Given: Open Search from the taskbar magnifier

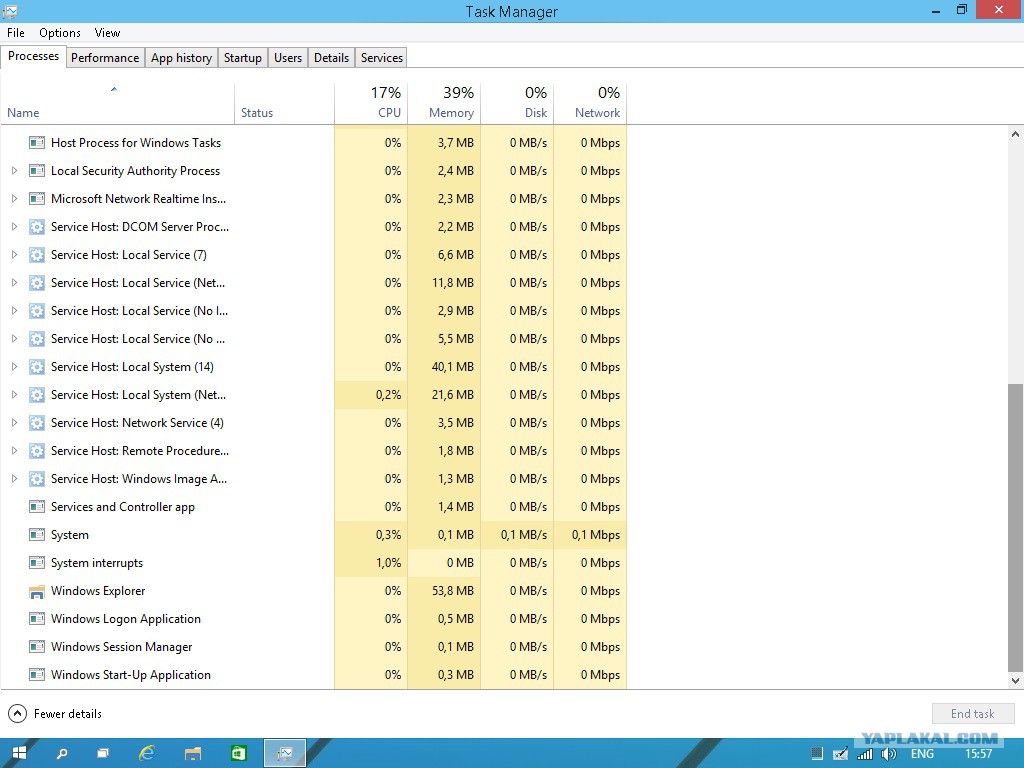Looking at the screenshot, I should [62, 754].
